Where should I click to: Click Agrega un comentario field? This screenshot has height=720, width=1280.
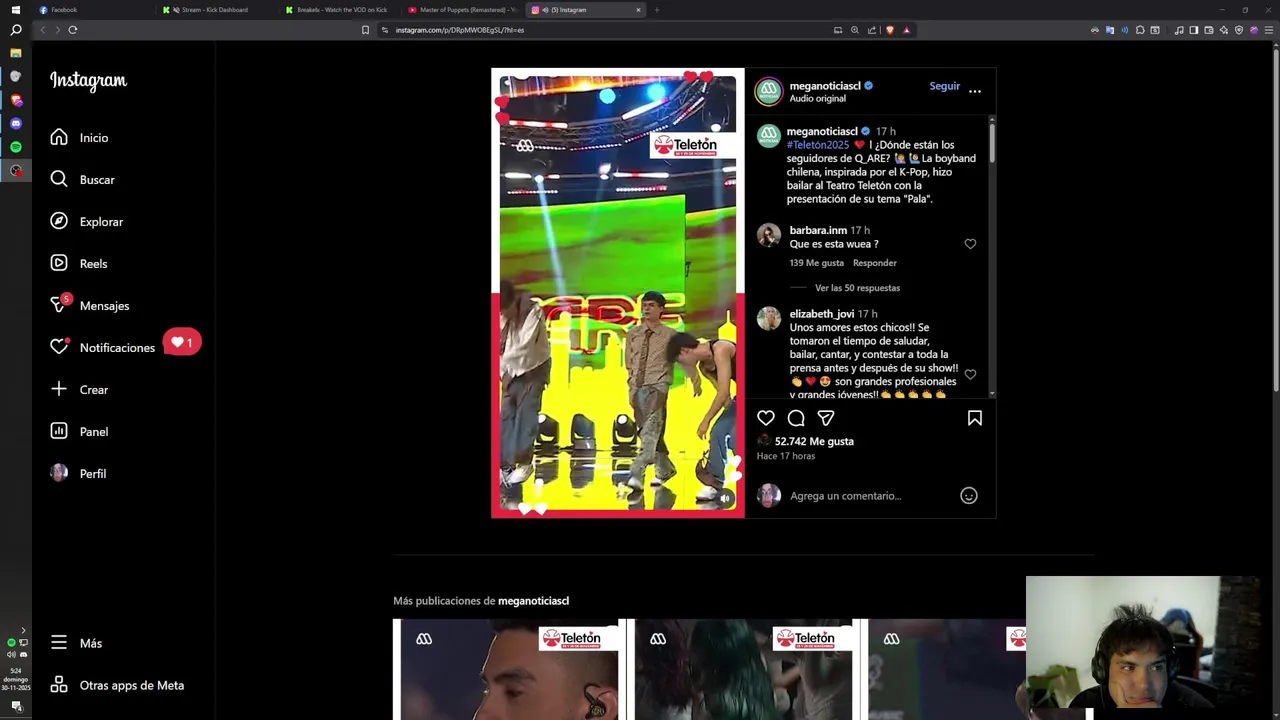(871, 496)
